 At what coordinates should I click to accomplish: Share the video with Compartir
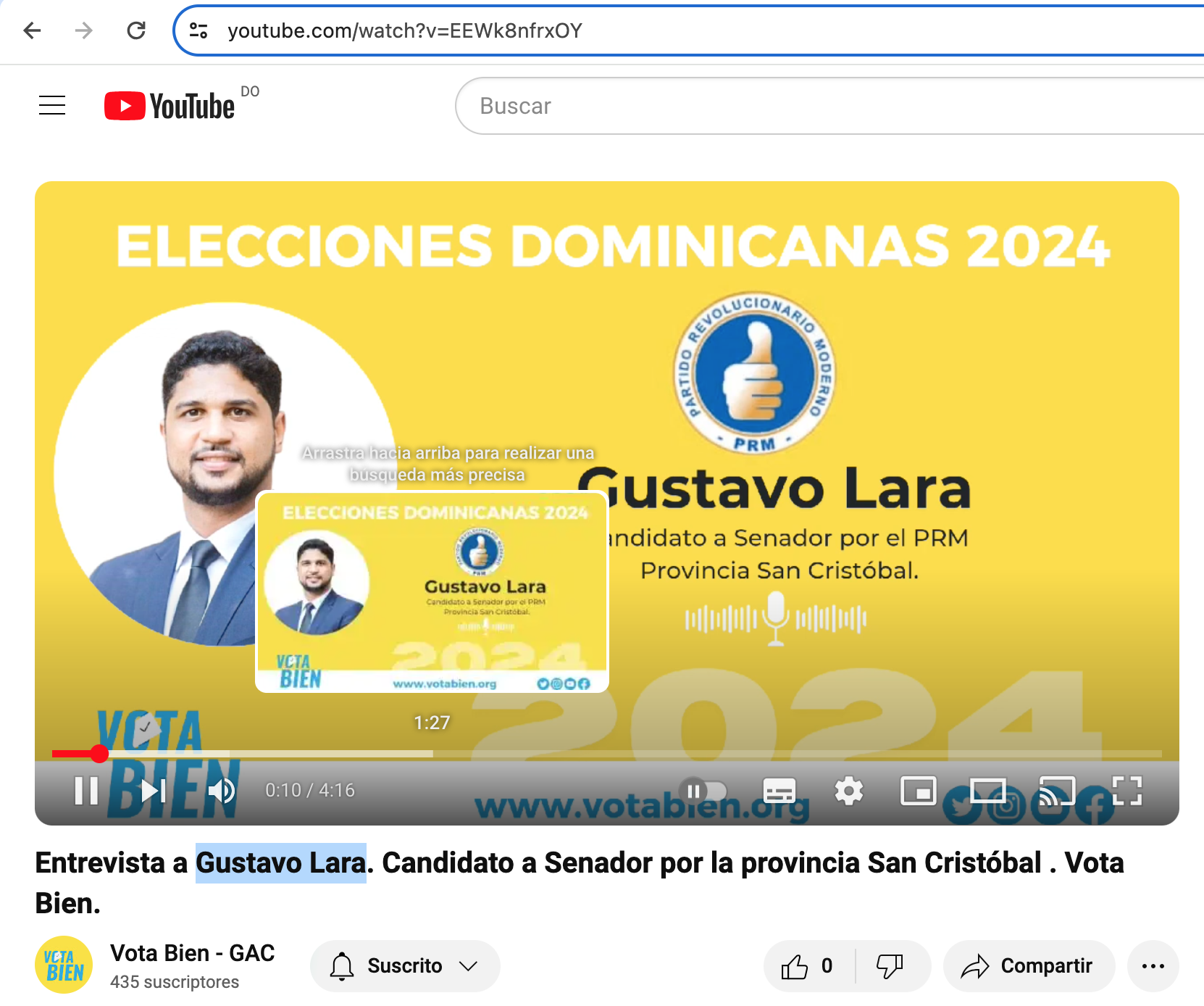[1028, 966]
